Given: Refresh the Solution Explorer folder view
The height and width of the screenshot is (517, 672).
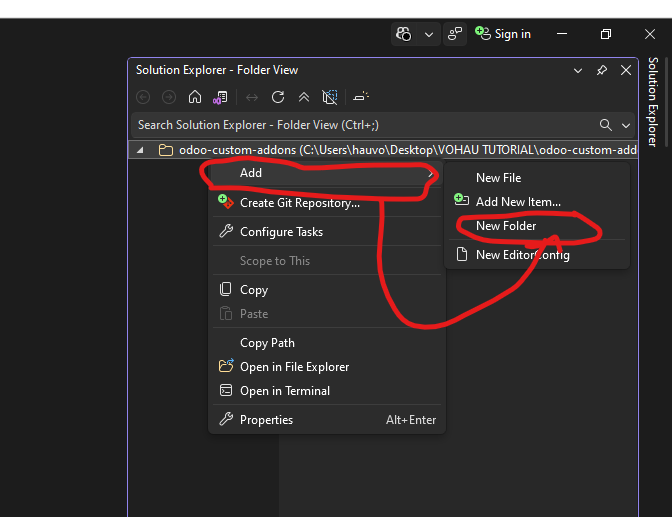Looking at the screenshot, I should (x=278, y=97).
